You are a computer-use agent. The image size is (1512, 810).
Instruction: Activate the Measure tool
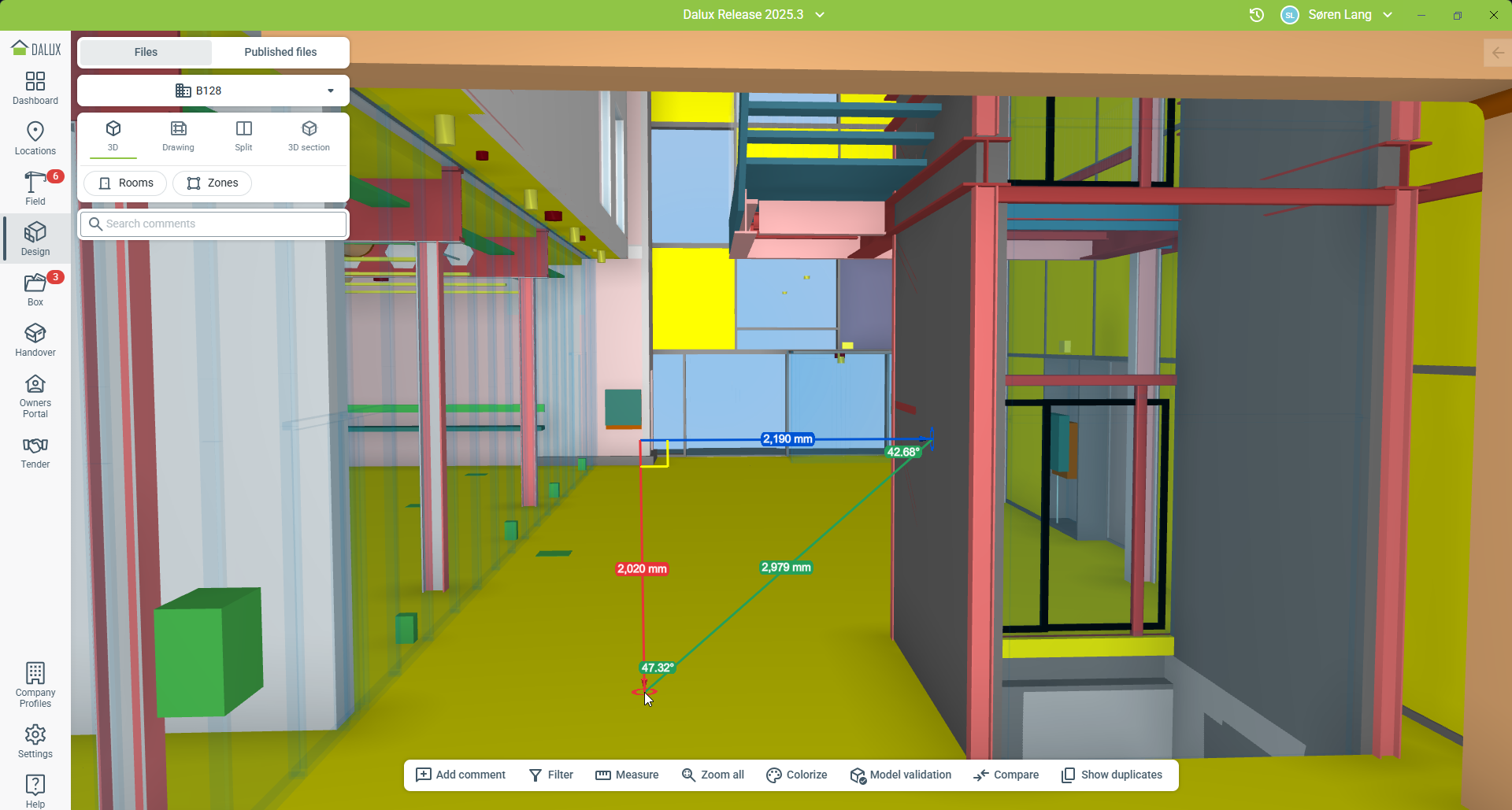pyautogui.click(x=627, y=775)
